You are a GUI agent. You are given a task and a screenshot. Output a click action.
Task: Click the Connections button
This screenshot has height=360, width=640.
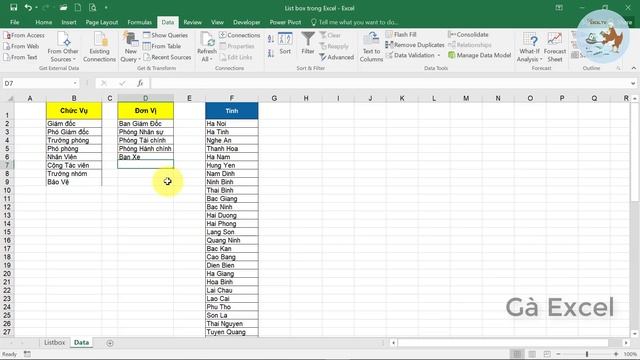[x=240, y=35]
